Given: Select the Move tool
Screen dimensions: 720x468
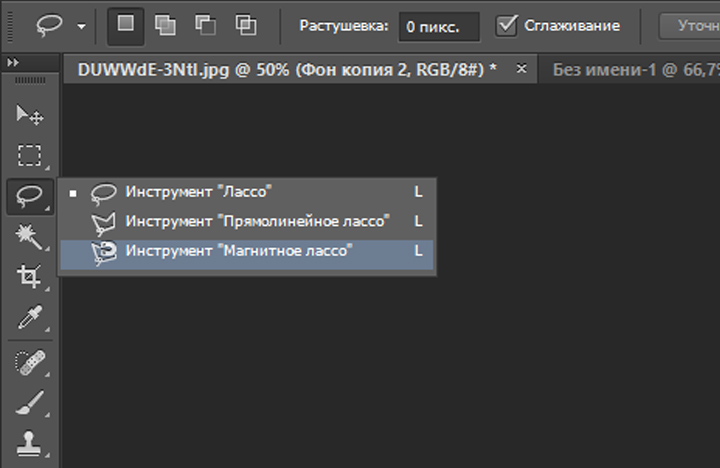Looking at the screenshot, I should (x=30, y=115).
